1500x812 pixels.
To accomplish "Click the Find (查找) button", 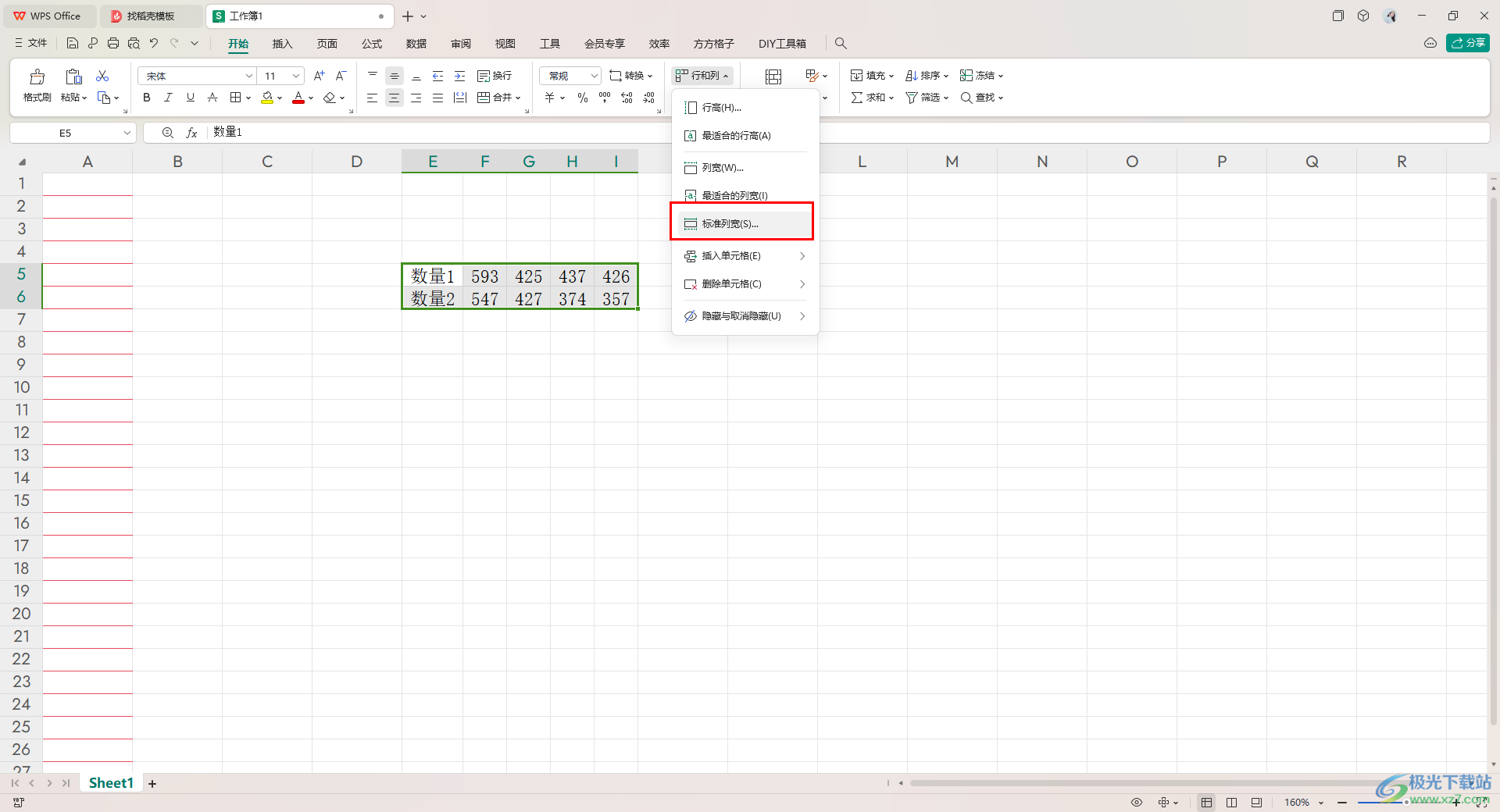I will (981, 98).
